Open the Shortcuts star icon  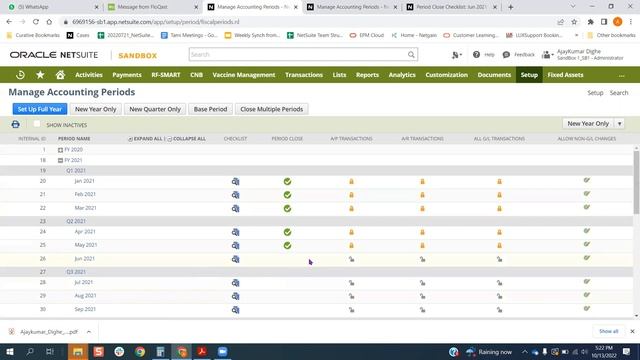point(40,75)
